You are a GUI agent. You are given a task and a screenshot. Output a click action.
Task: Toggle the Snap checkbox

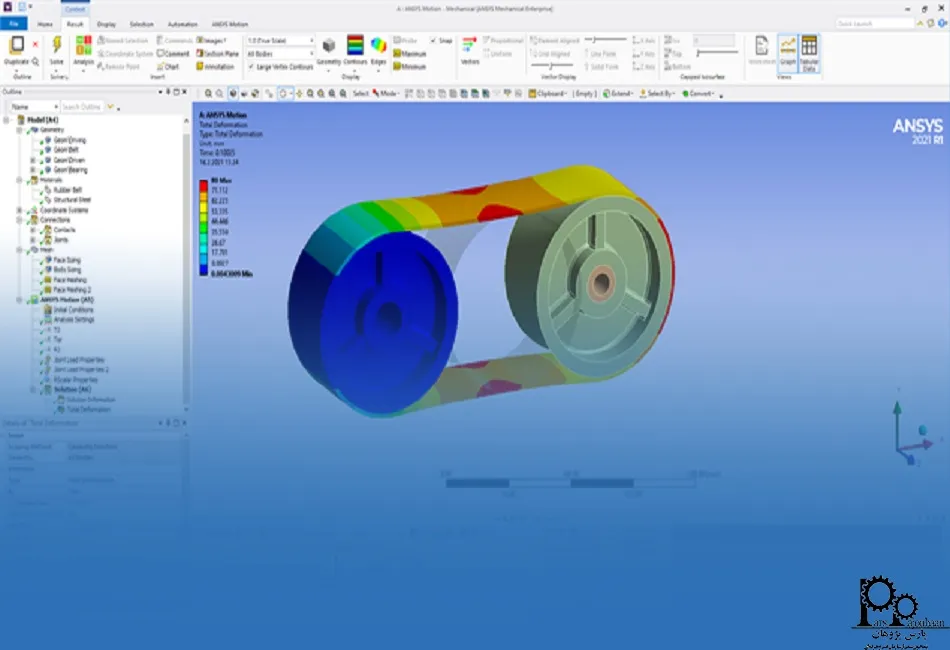[433, 41]
